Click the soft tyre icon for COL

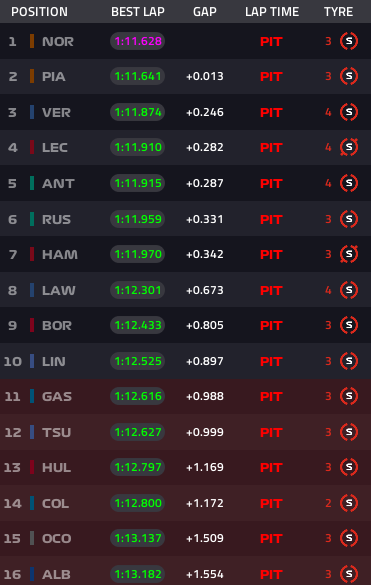click(x=349, y=503)
